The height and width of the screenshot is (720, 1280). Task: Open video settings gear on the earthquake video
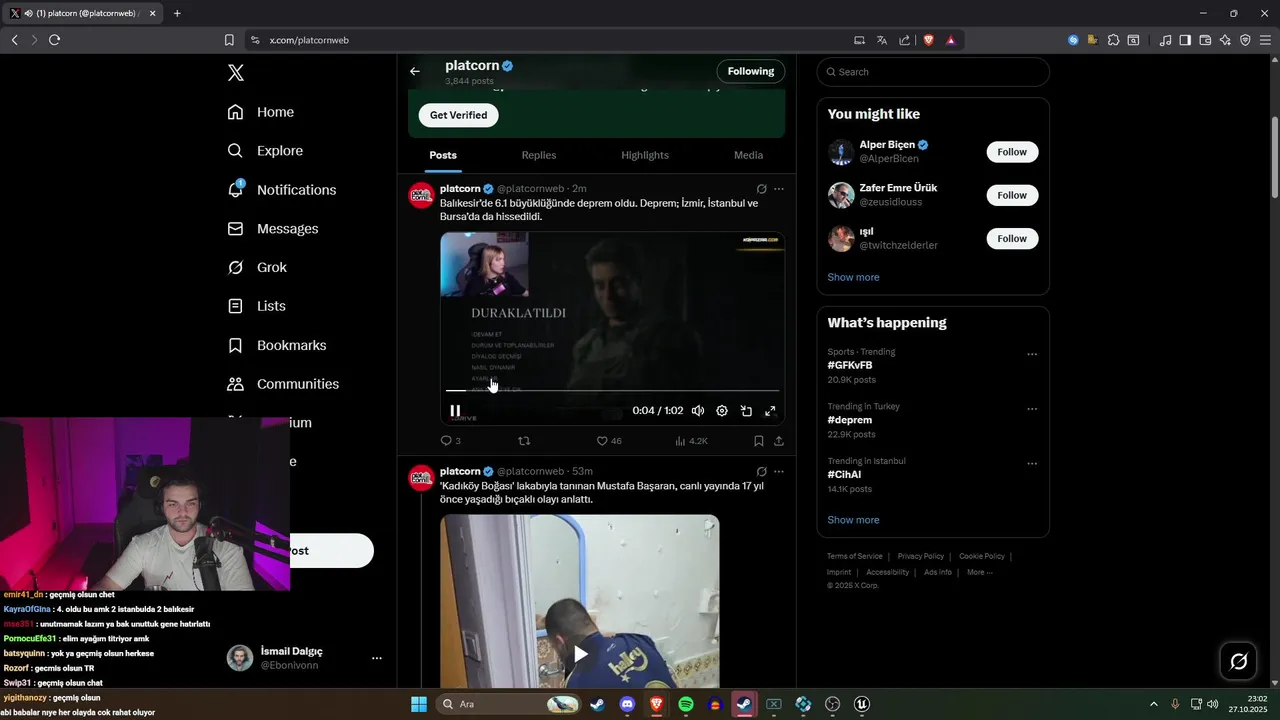click(x=722, y=411)
